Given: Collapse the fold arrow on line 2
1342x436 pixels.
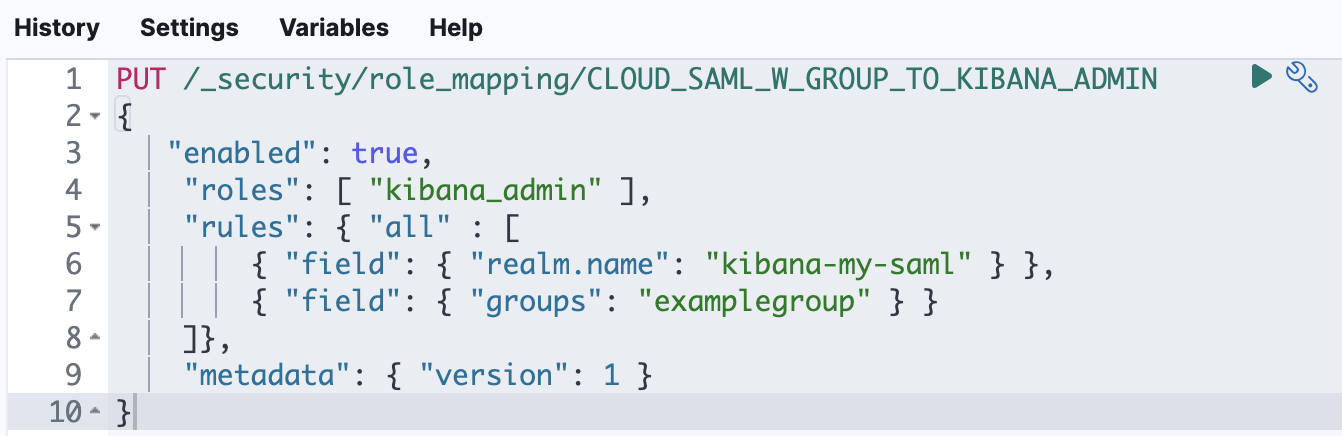Looking at the screenshot, I should pos(95,117).
